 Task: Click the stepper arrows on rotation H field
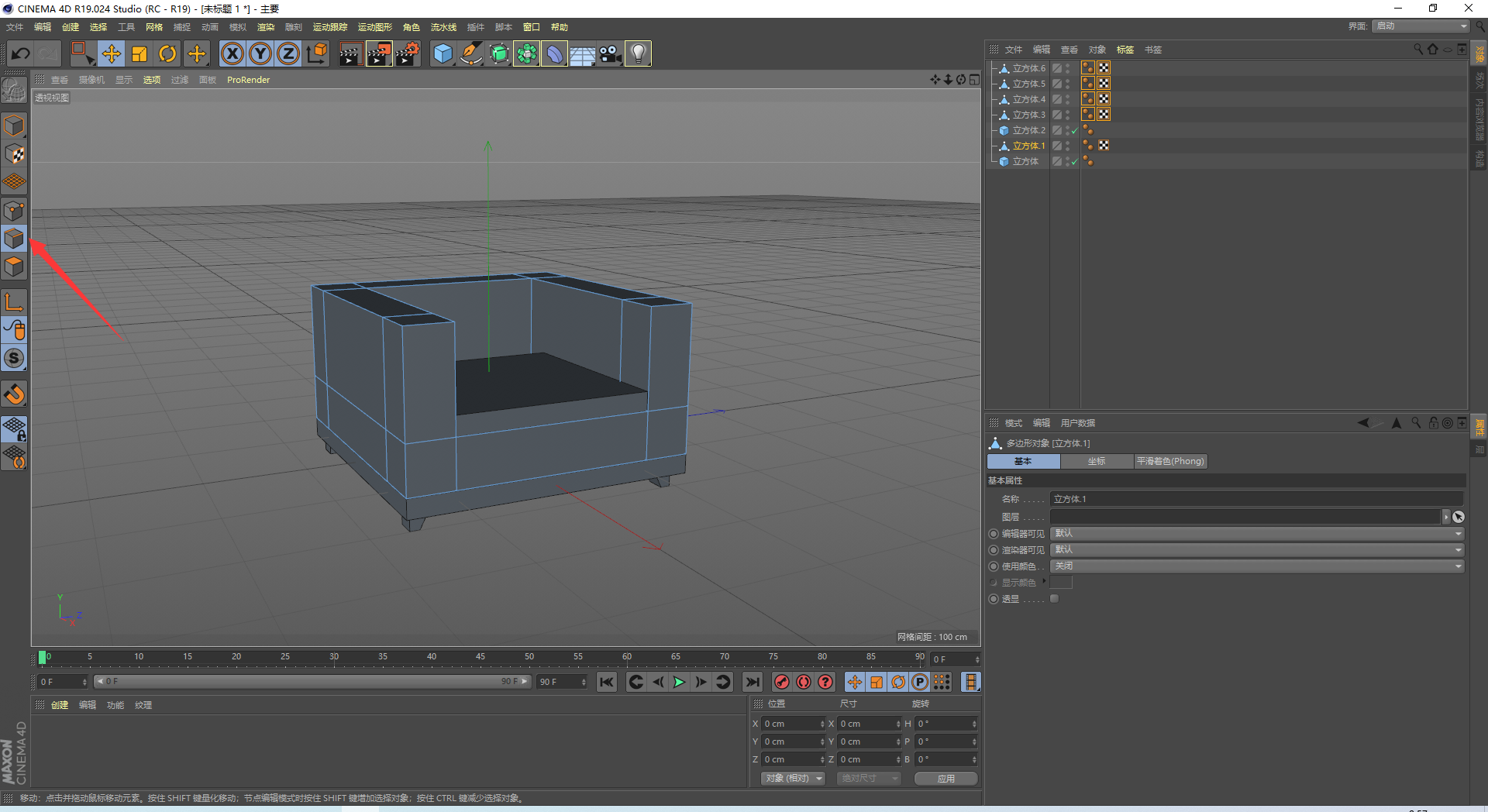(x=974, y=724)
